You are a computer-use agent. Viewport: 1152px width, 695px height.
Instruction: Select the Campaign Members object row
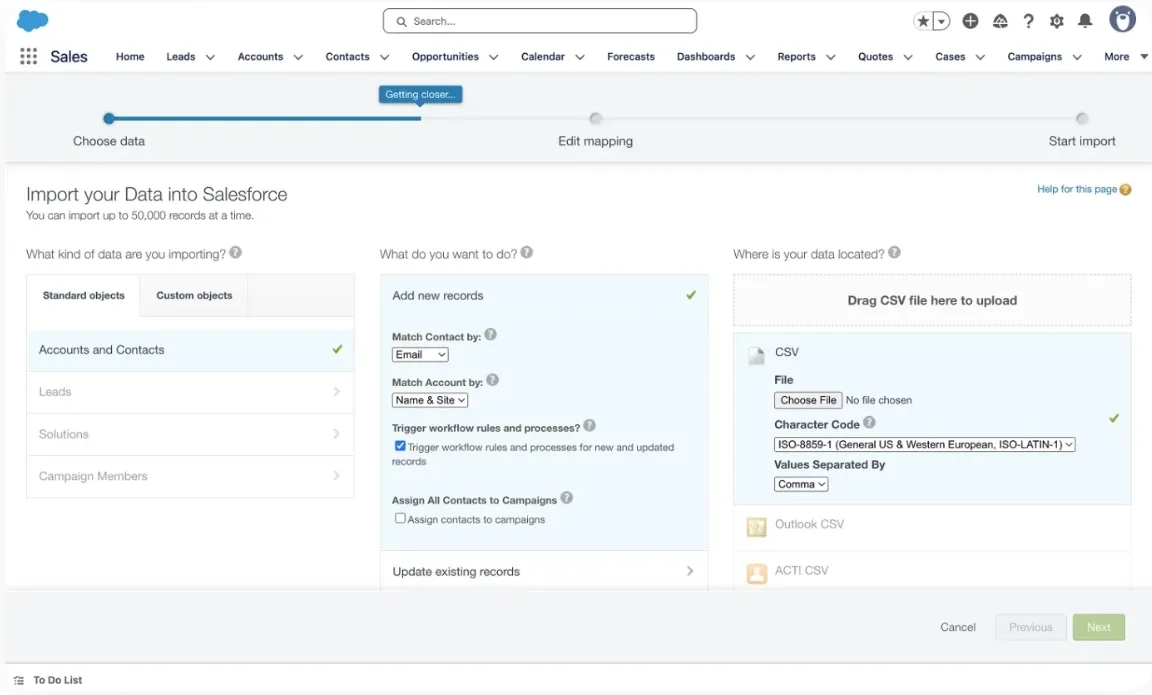pyautogui.click(x=190, y=476)
